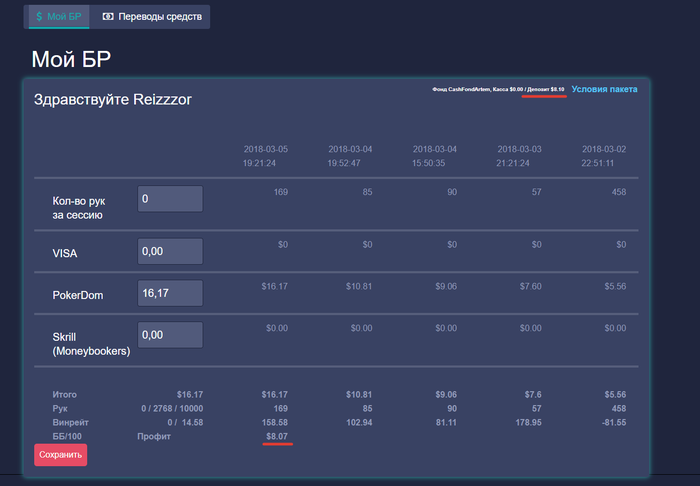Click VISA value $0 for 2018-03-05

pos(283,245)
